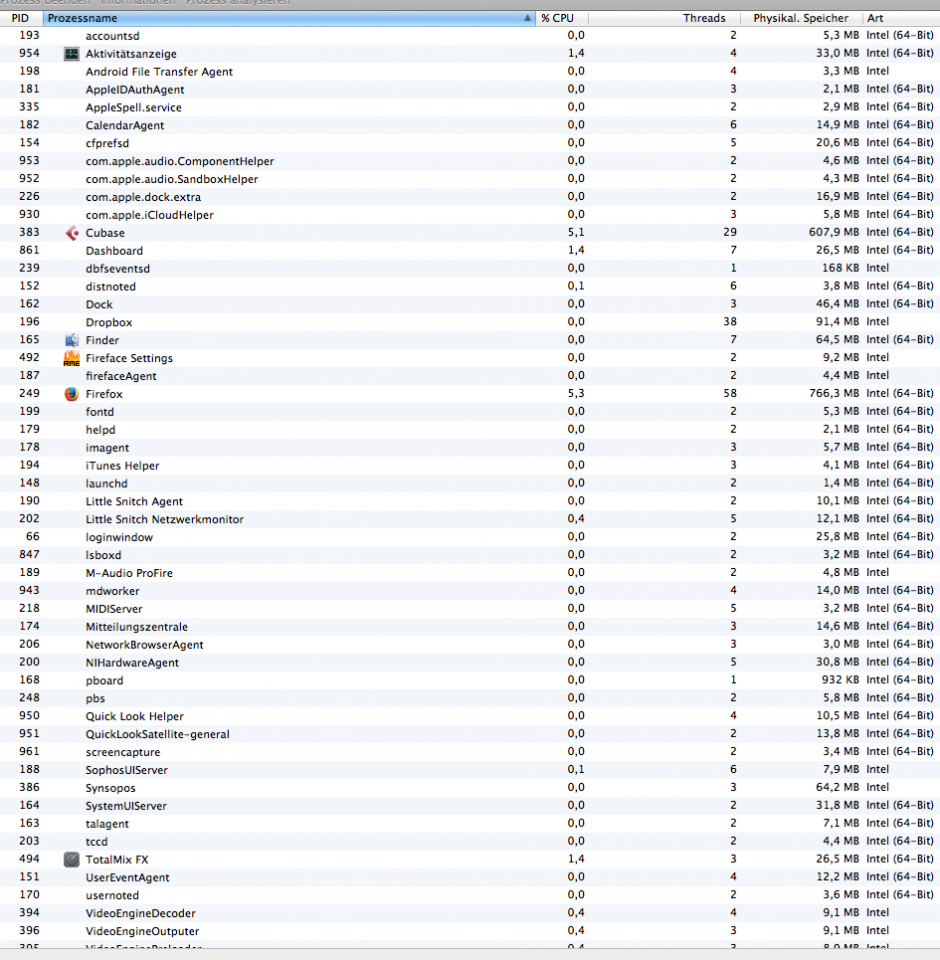Select the VideoEngineDecoder process

(141, 913)
